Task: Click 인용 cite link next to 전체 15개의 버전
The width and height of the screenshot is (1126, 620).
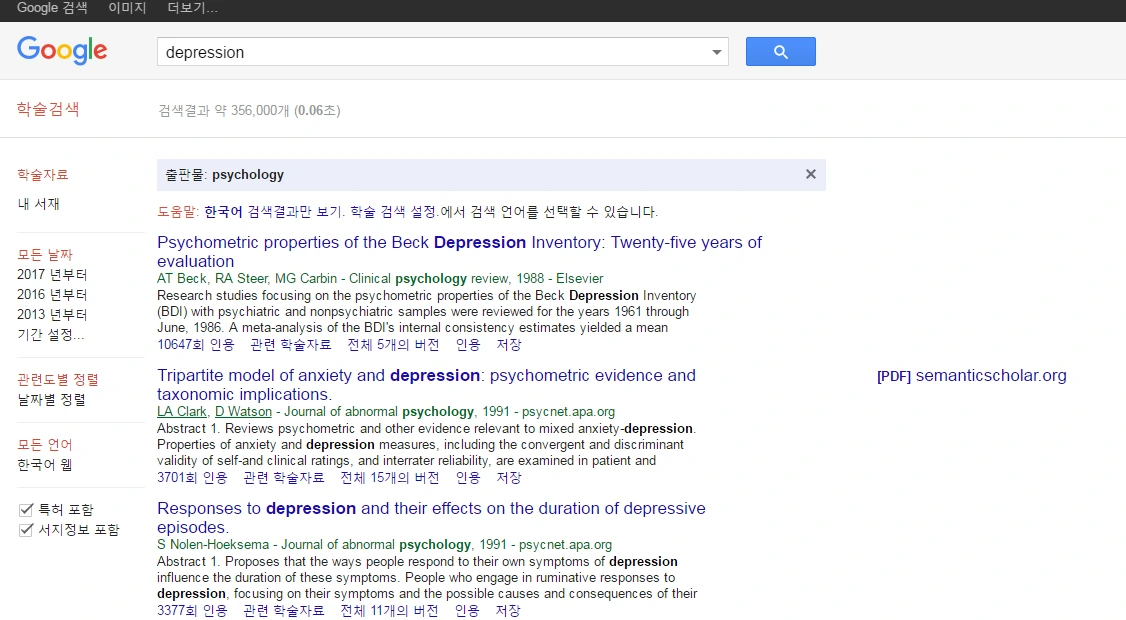Action: 468,478
